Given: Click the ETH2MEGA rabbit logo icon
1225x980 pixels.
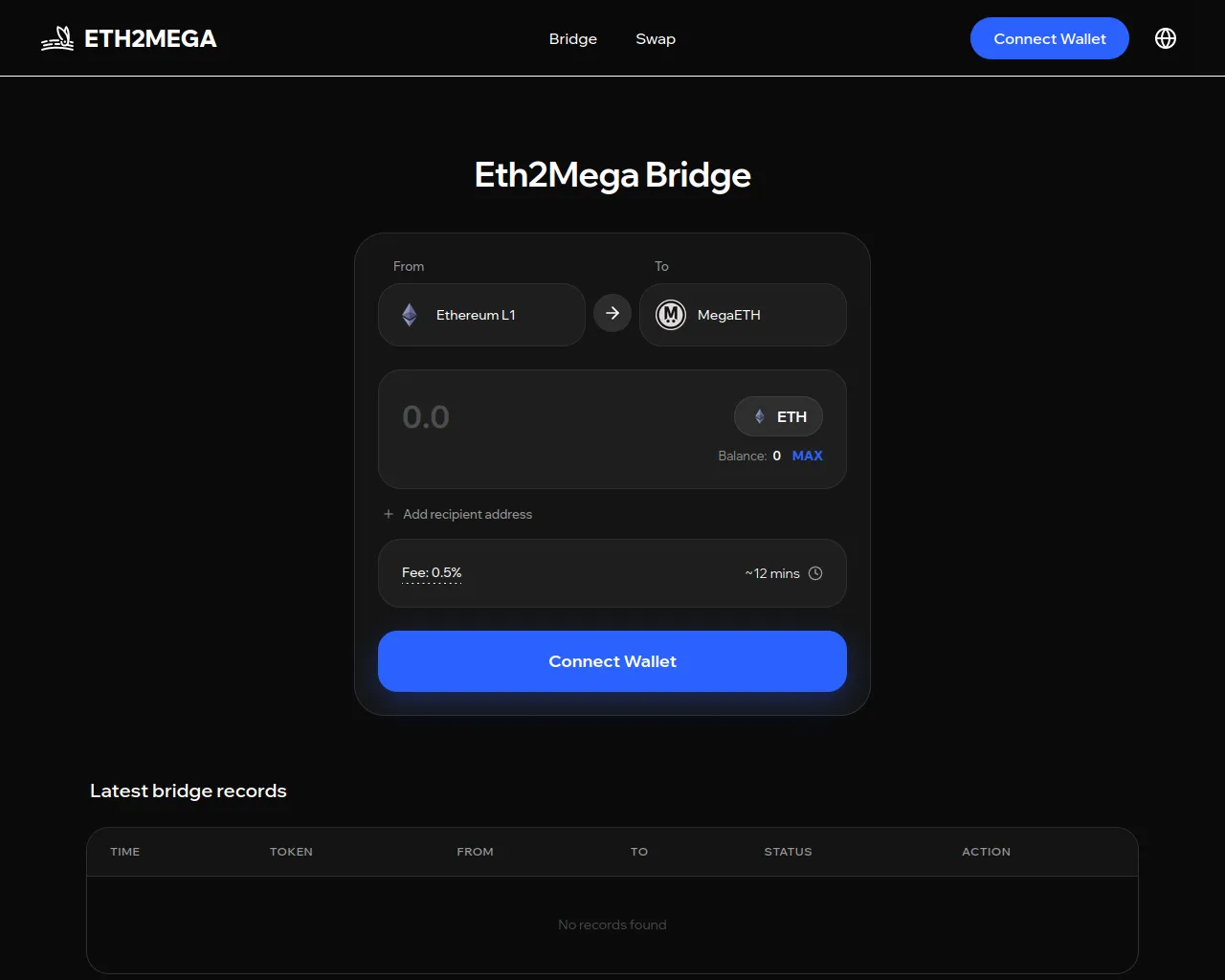Looking at the screenshot, I should (x=57, y=38).
